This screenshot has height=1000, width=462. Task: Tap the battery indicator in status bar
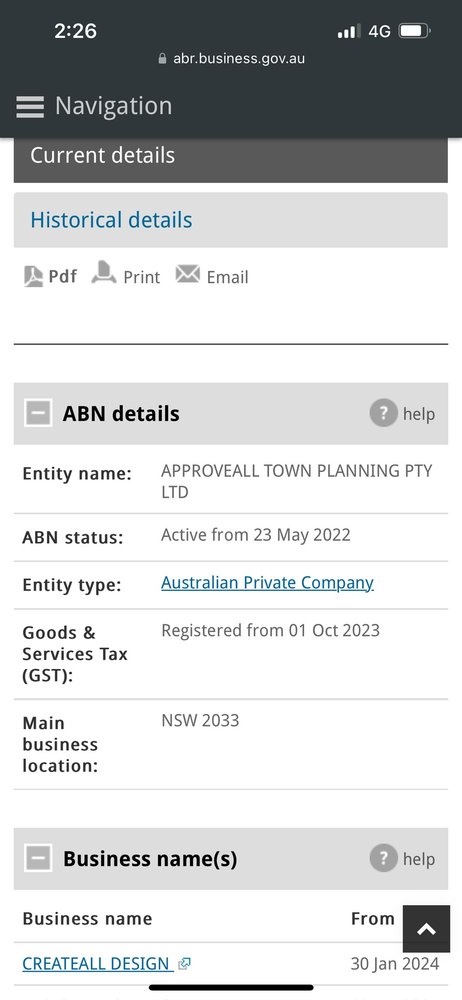pos(415,31)
